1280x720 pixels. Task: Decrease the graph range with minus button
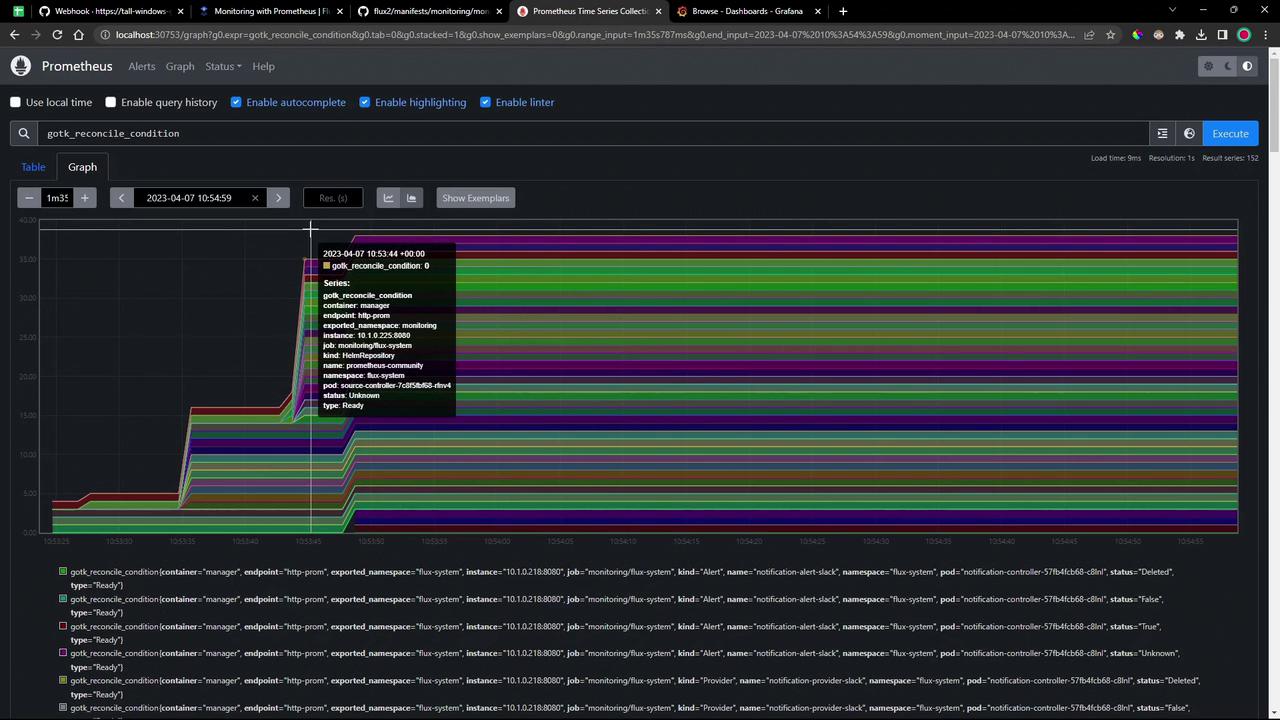[30, 198]
